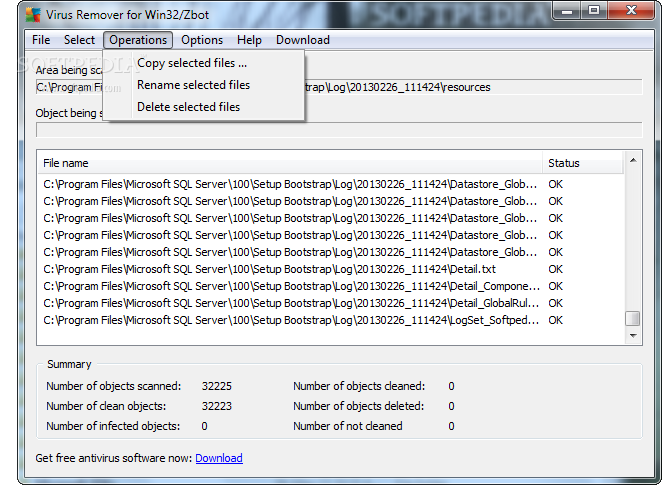Click the Area being scanned path field
This screenshot has height=485, width=662.
(339, 87)
